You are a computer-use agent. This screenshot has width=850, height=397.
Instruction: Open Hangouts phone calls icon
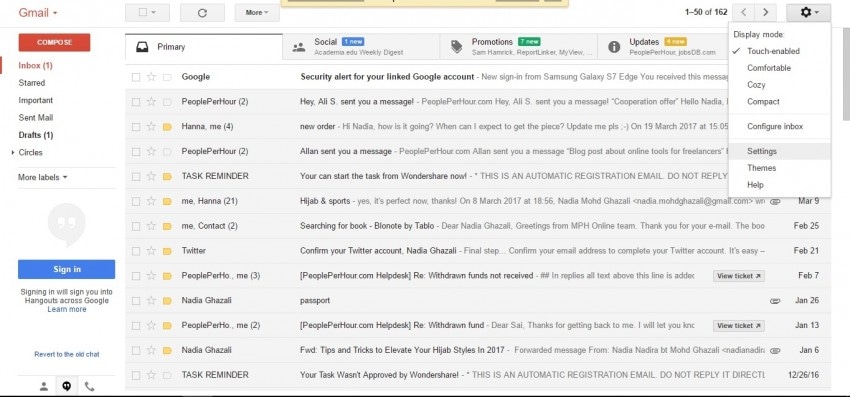pyautogui.click(x=89, y=386)
